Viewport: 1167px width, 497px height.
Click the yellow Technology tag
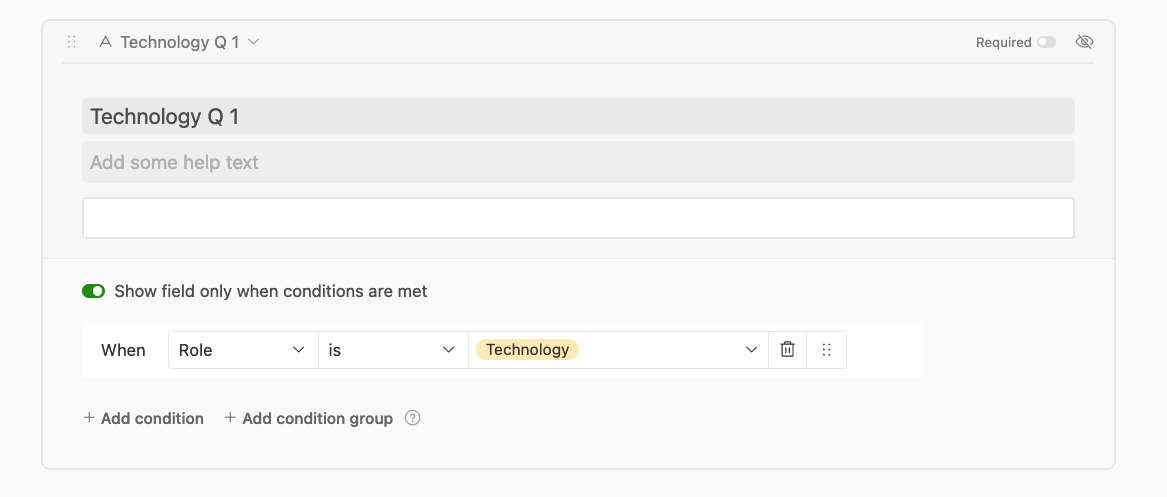point(528,350)
